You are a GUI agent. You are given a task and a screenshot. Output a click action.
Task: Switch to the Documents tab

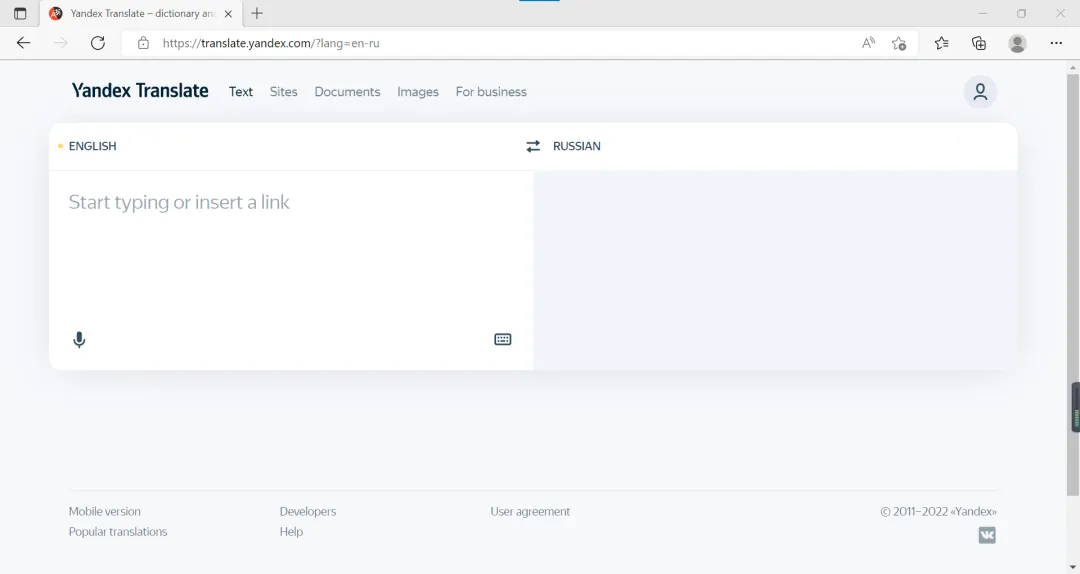(x=347, y=92)
